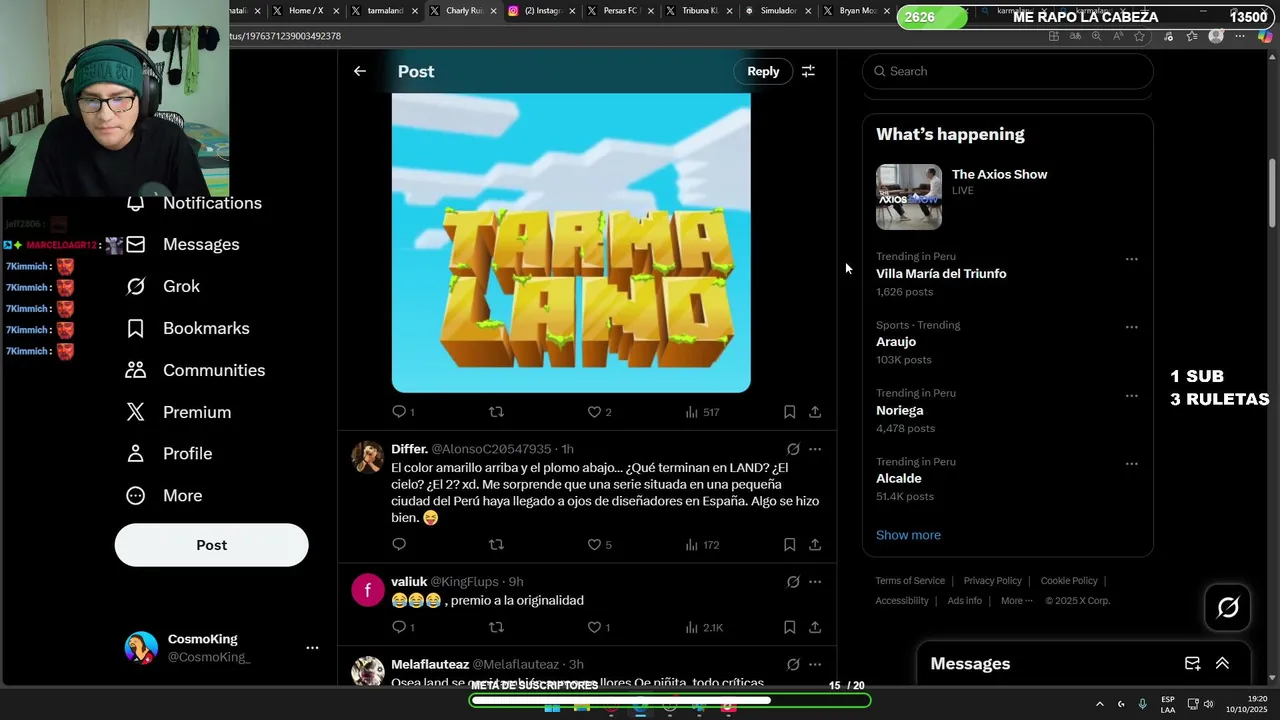Open more options for Villa María del Triunfo
The height and width of the screenshot is (720, 1280).
point(1131,259)
